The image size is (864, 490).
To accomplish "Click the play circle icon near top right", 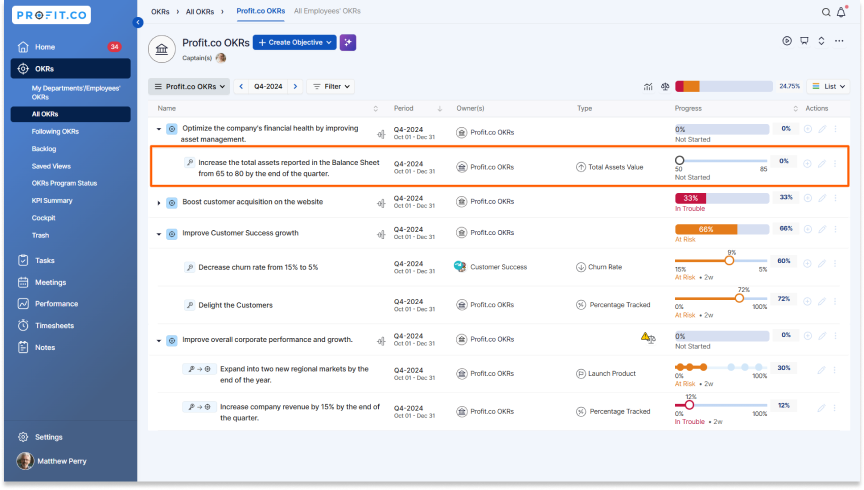I will 787,41.
